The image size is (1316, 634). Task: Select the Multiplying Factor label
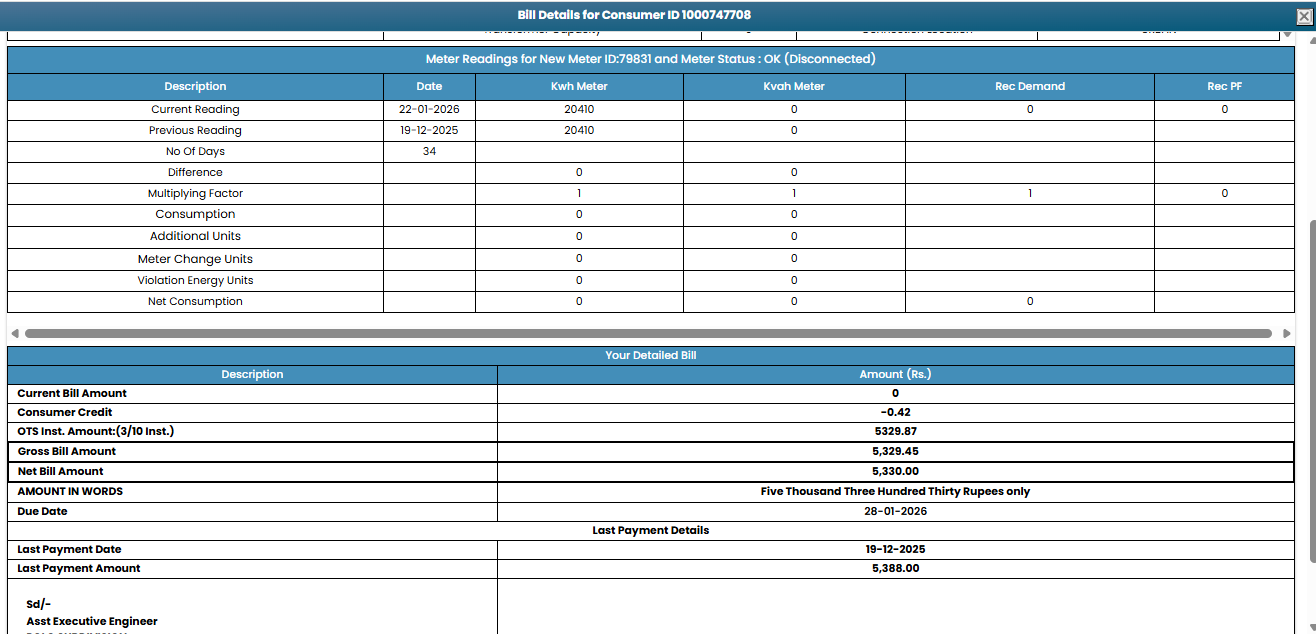point(195,193)
